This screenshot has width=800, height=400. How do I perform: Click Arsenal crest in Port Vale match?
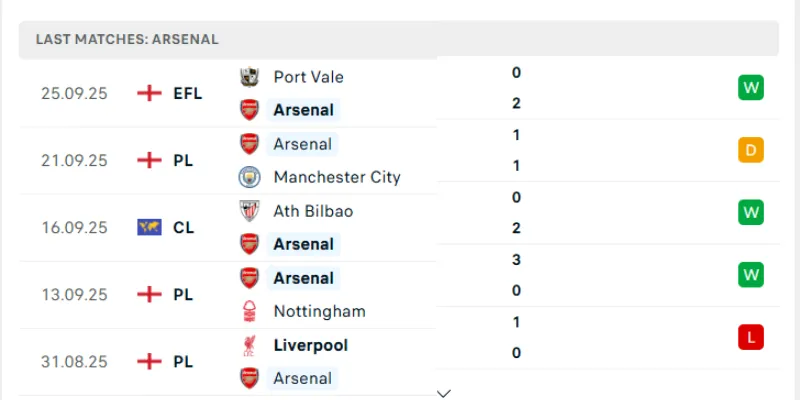pos(249,110)
